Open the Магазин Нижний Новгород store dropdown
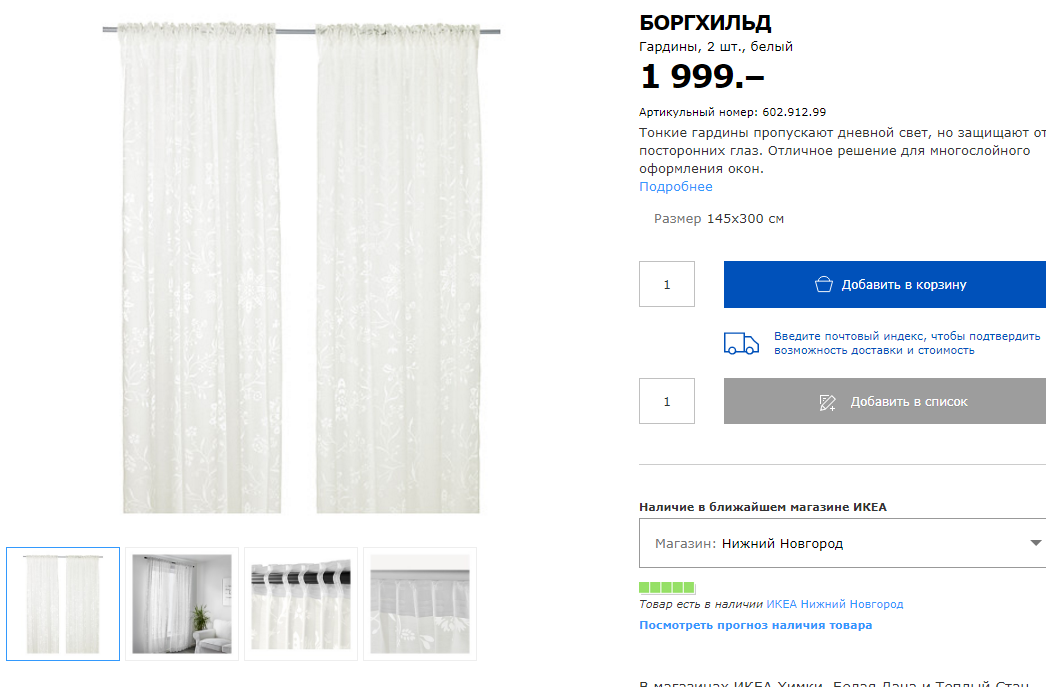The width and height of the screenshot is (1046, 687). (x=843, y=543)
